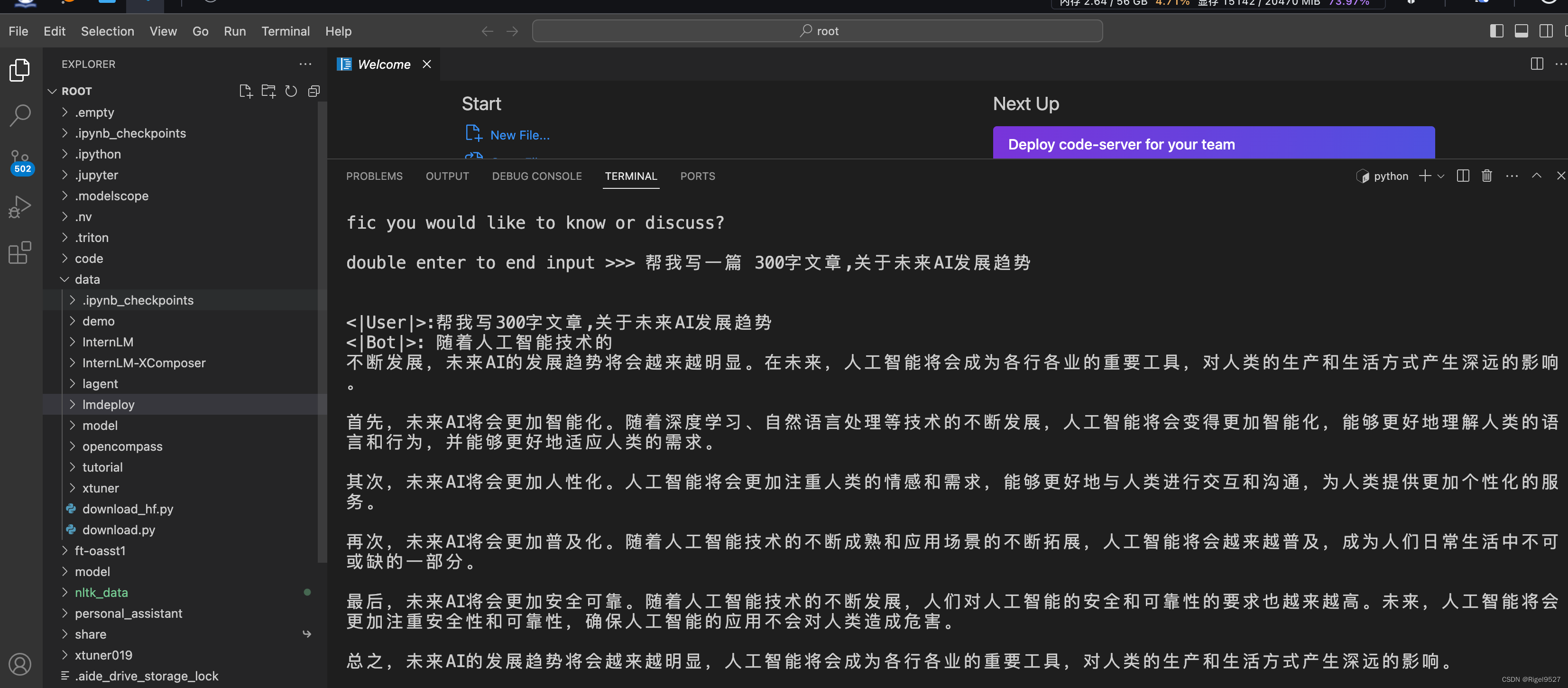Click the root search bar
The height and width of the screenshot is (688, 1568).
pos(818,30)
